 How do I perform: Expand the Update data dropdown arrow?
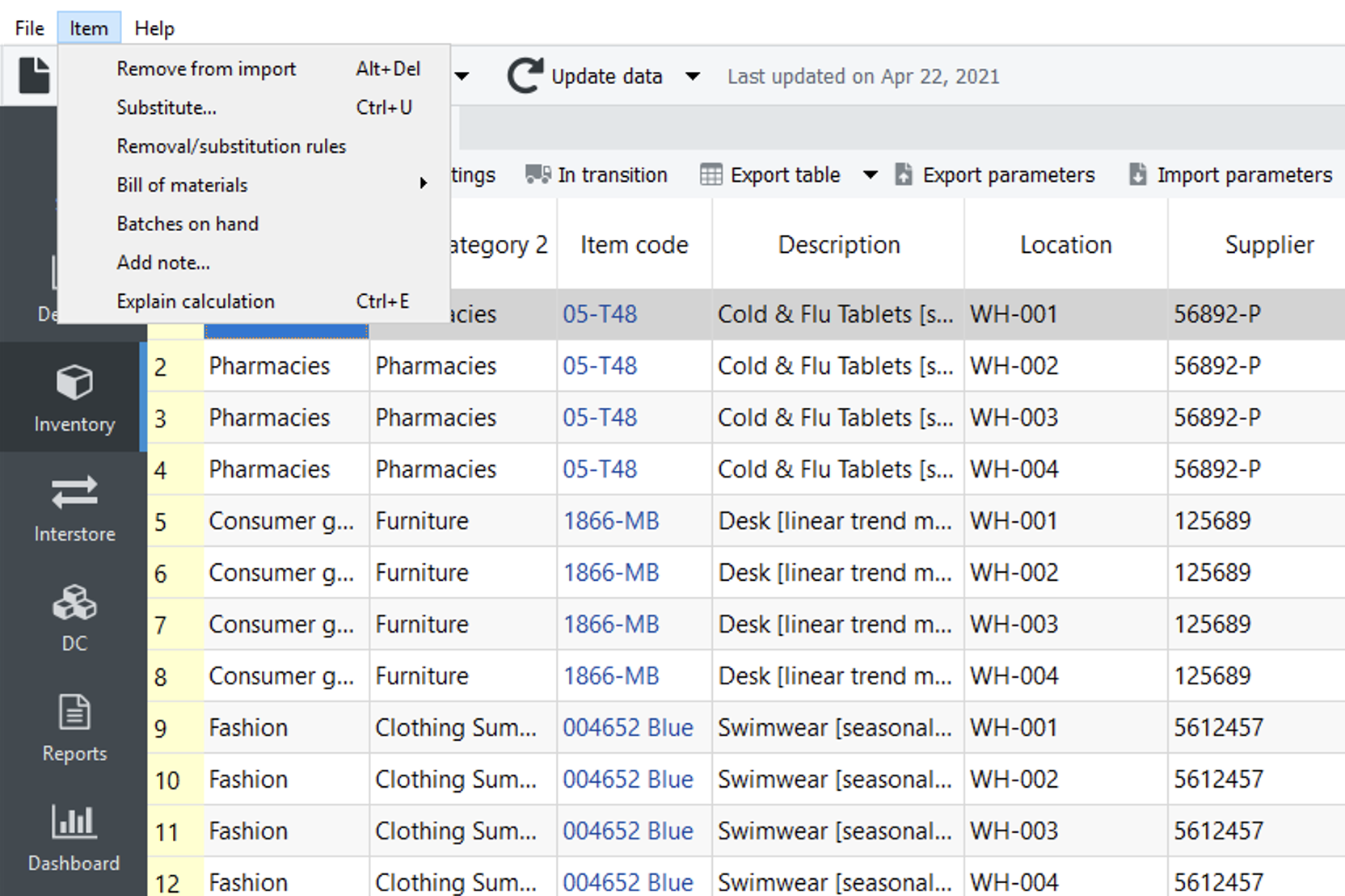click(x=693, y=77)
